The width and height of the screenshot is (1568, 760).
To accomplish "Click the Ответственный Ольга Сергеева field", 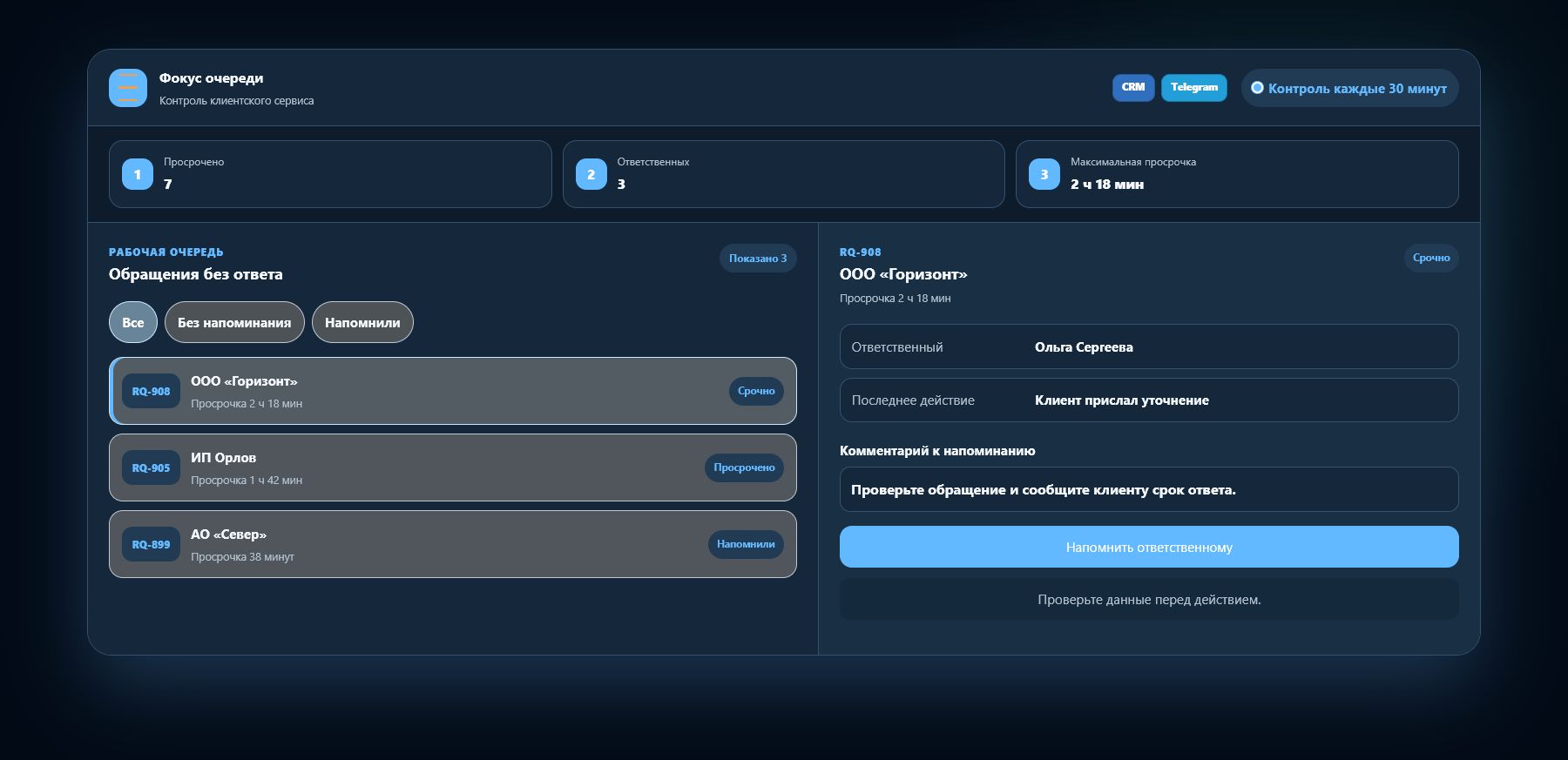I will point(1149,346).
